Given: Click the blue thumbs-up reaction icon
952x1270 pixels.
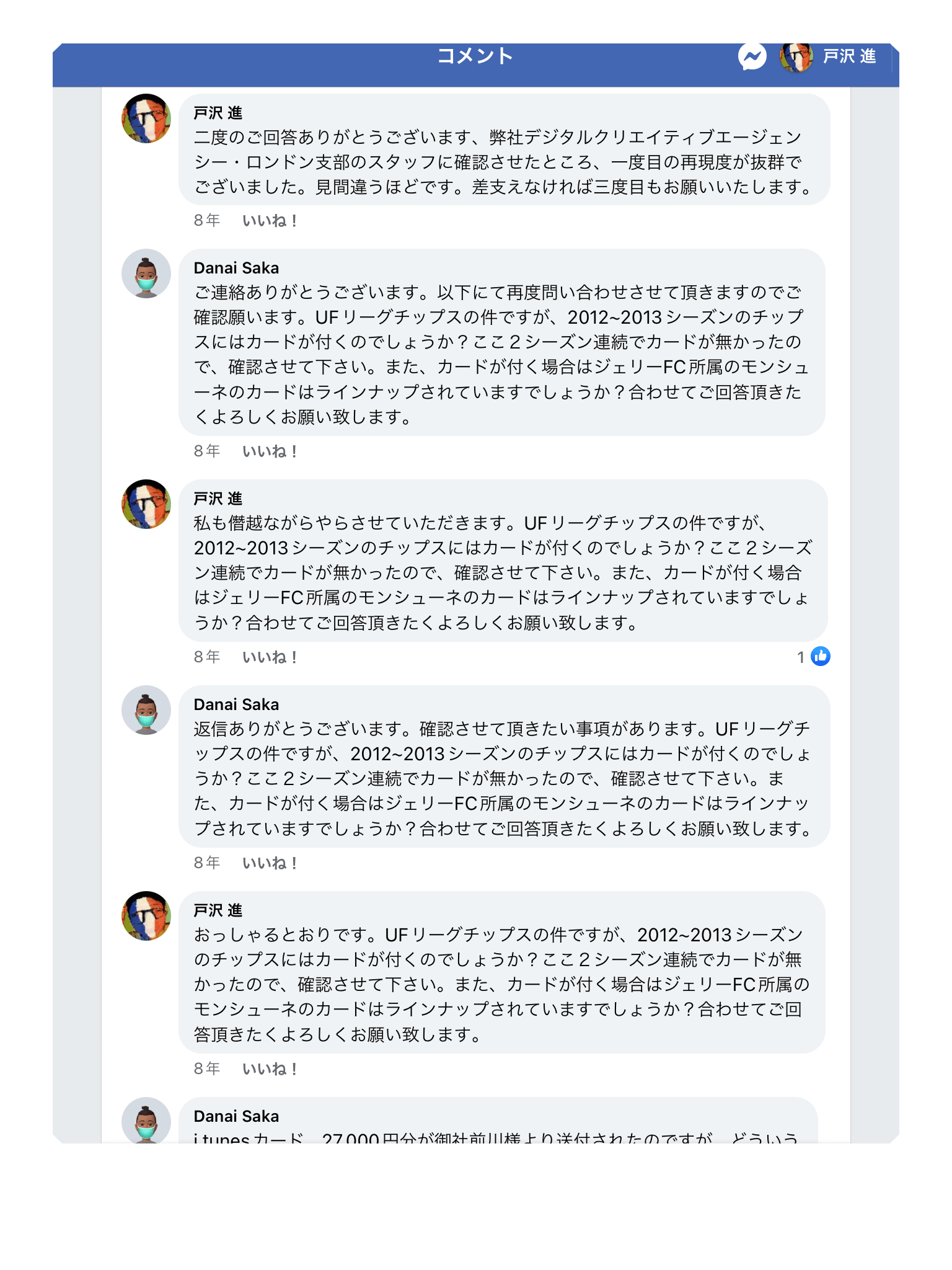Looking at the screenshot, I should [821, 656].
